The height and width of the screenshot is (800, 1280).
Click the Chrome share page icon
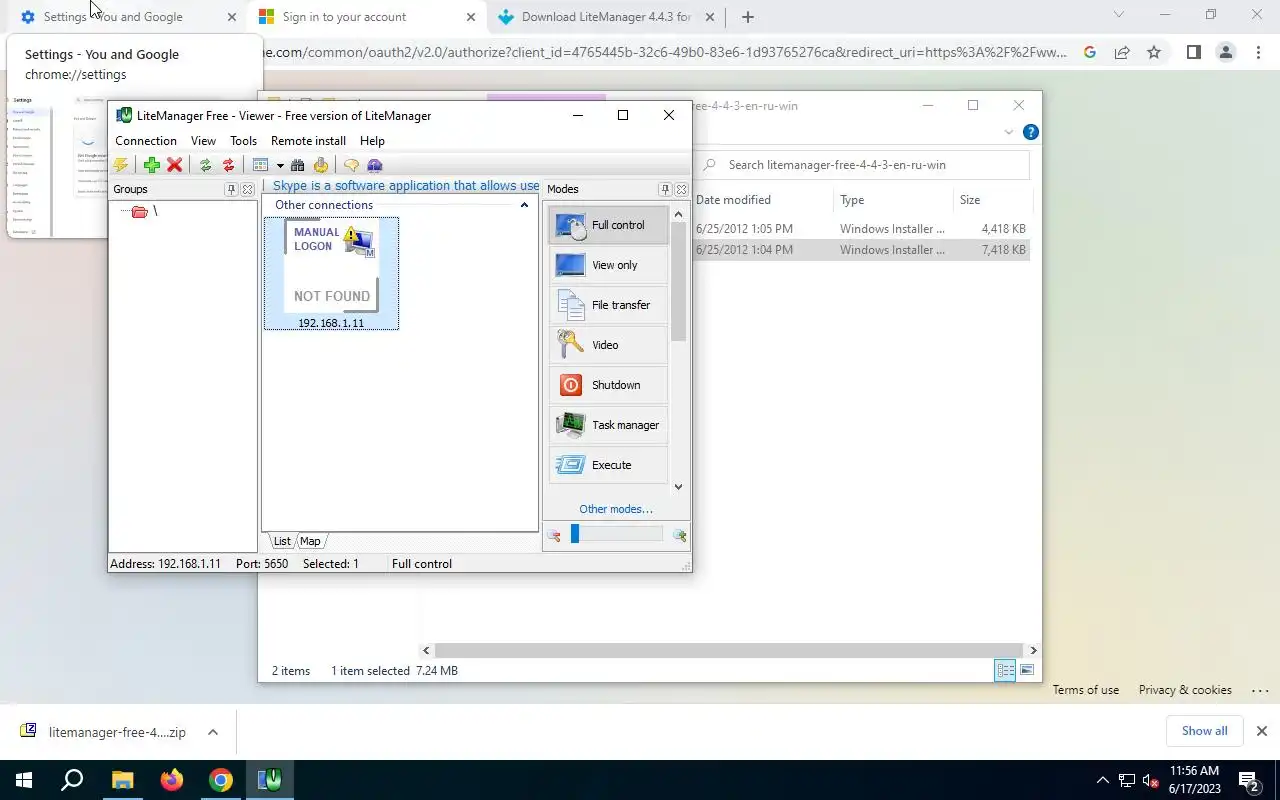[x=1122, y=52]
